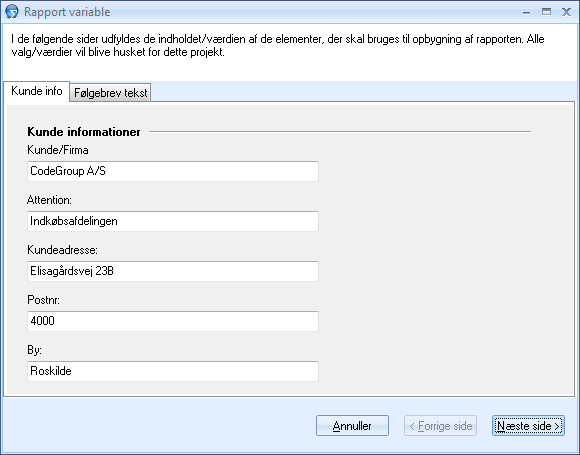Screen dimensions: 580x455
Task: Click into the Postnr field
Action: click(173, 321)
